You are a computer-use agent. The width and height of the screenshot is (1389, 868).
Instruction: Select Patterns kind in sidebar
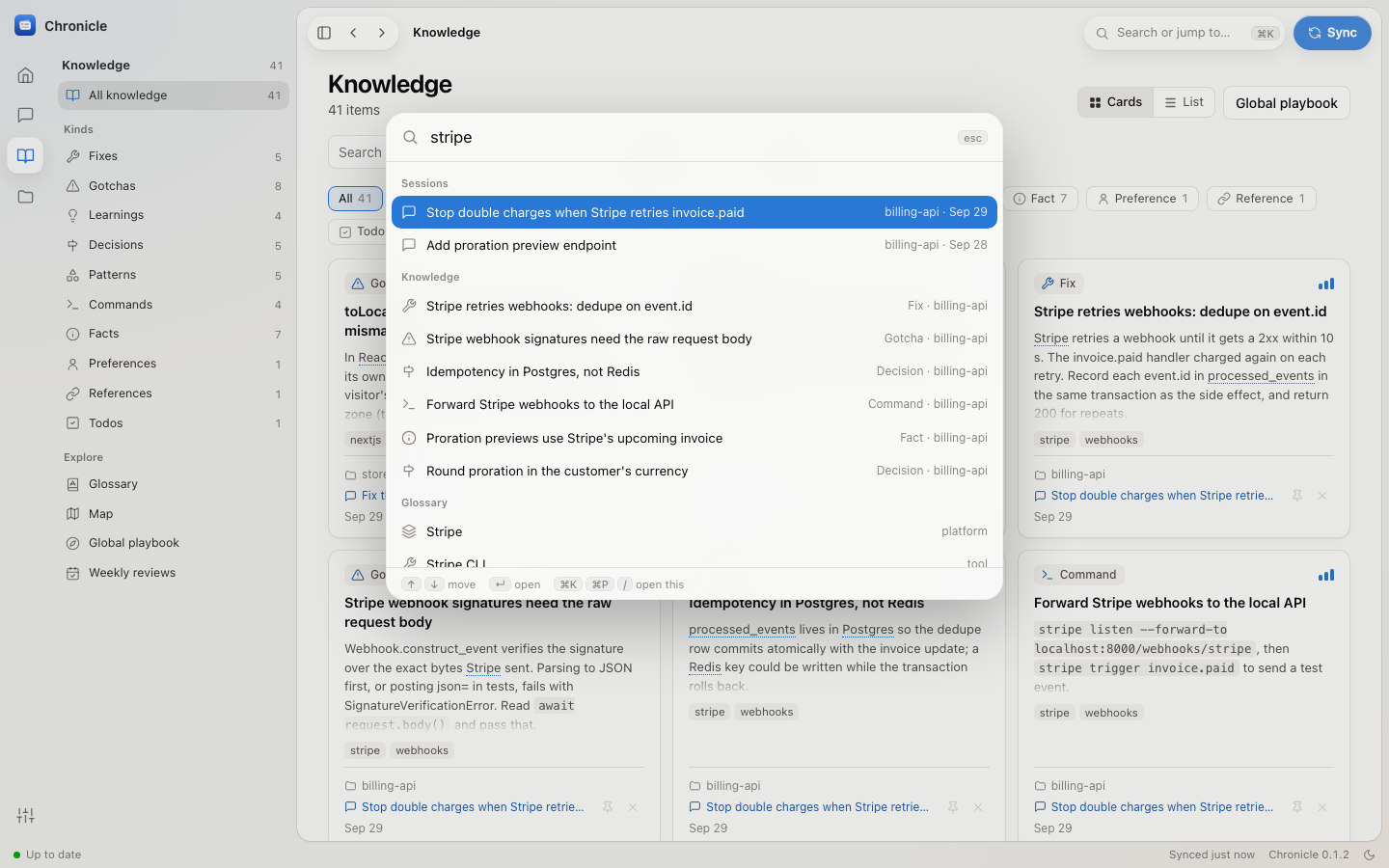tap(174, 275)
